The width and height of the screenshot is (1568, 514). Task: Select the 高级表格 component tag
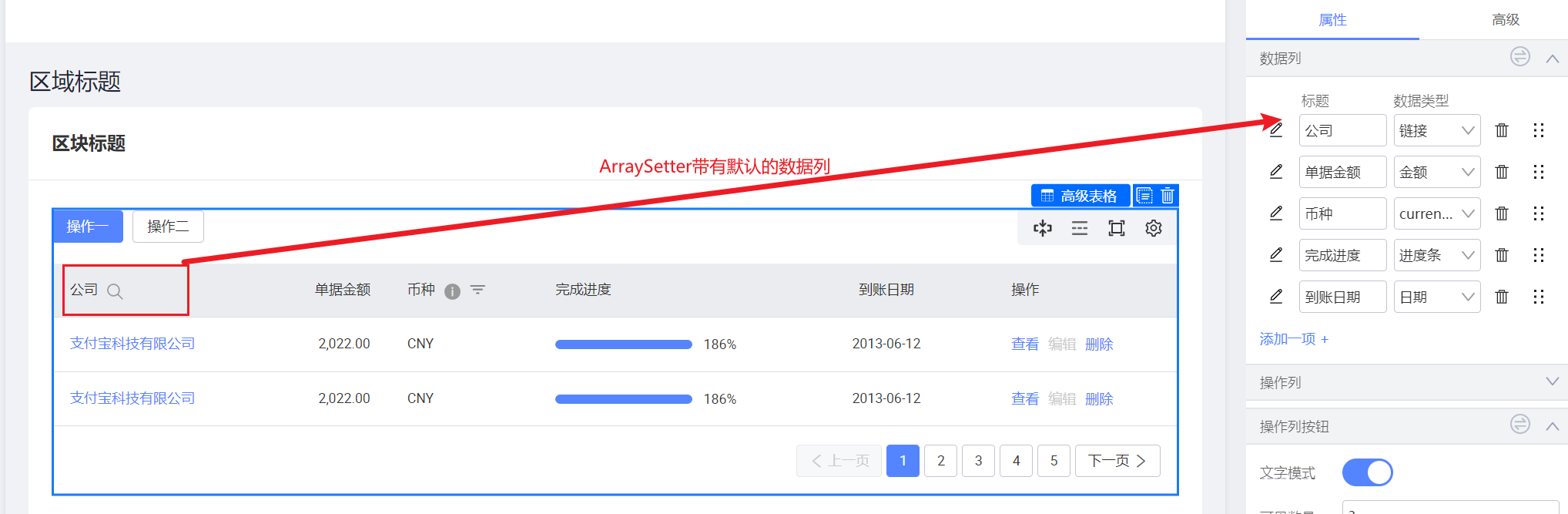(x=1081, y=196)
